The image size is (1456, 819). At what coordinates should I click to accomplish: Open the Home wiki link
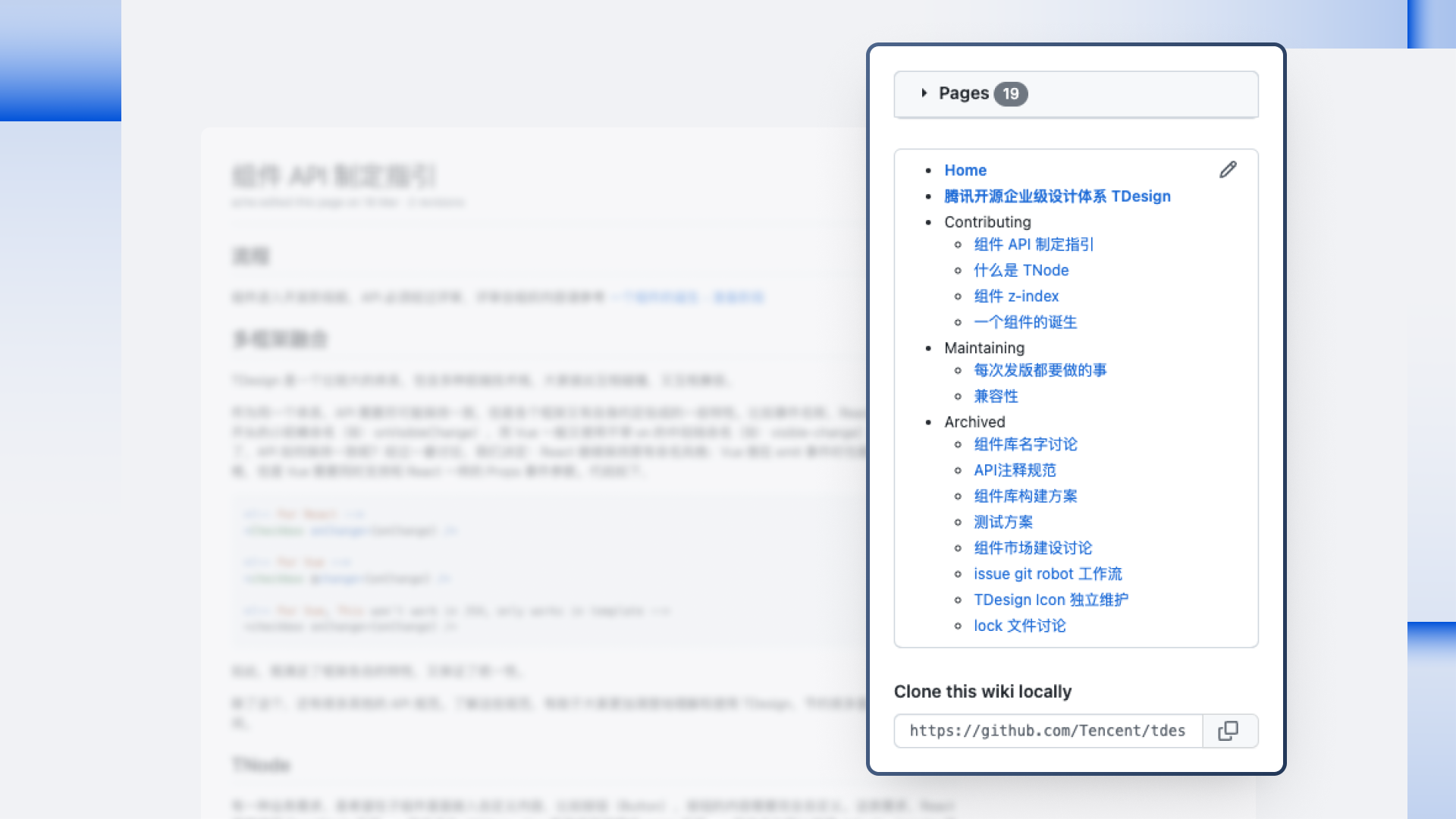tap(965, 171)
